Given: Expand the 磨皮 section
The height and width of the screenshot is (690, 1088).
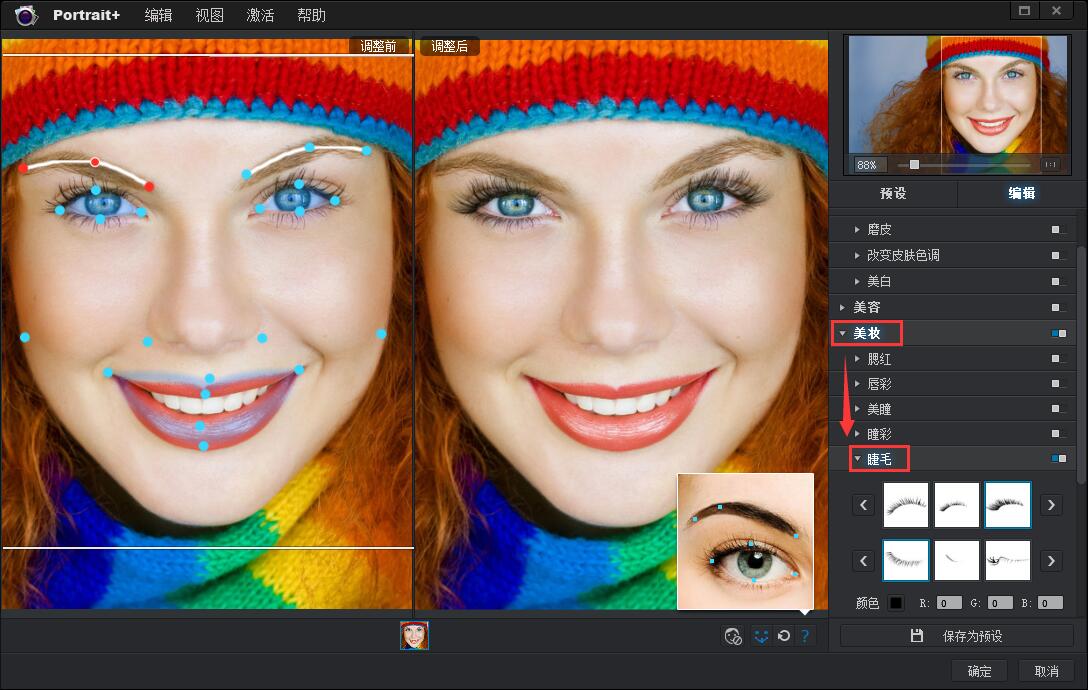Looking at the screenshot, I should click(x=857, y=229).
